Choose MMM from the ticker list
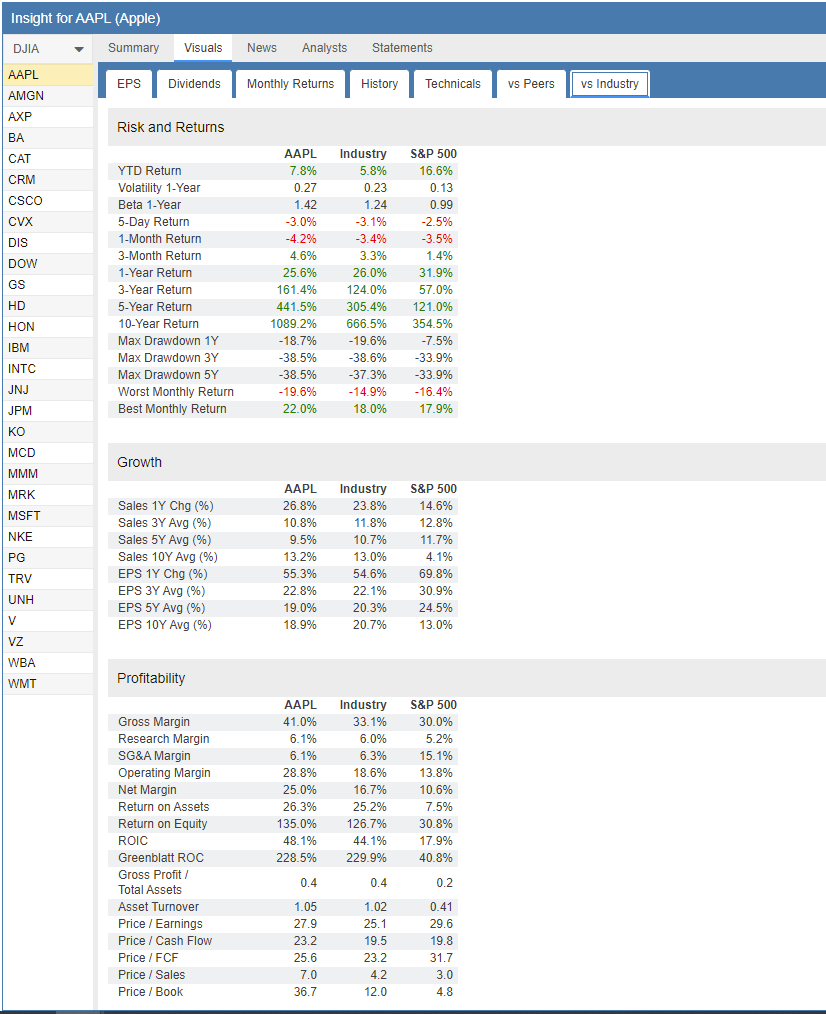Image resolution: width=826 pixels, height=1014 pixels. [48, 474]
